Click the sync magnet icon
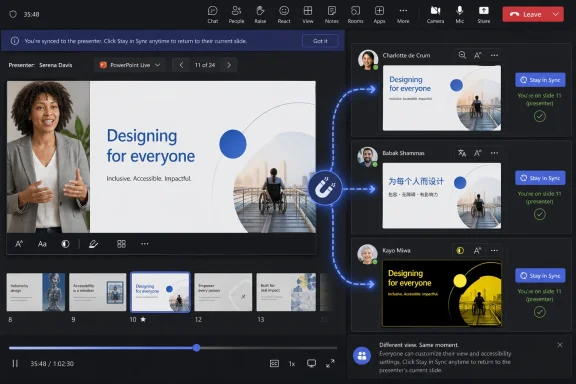This screenshot has height=384, width=576. coord(325,188)
